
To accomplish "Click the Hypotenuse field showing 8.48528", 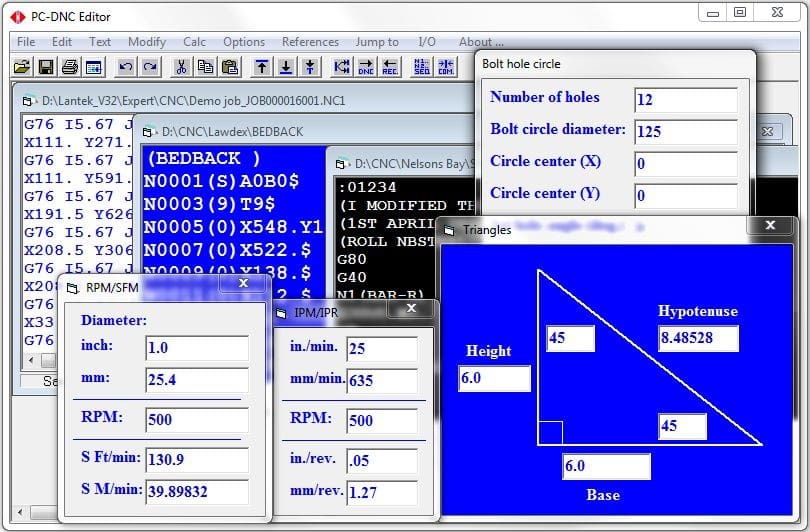I will 698,338.
